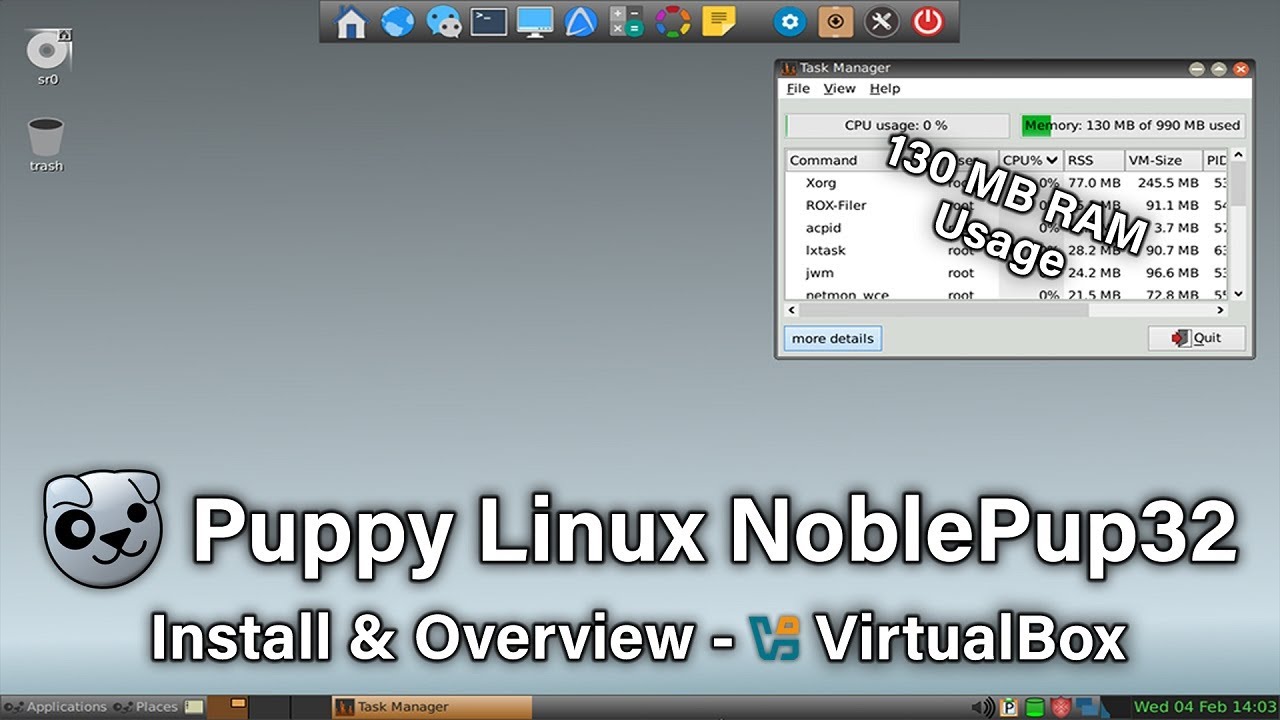
Task: Select the acpid process row
Action: pyautogui.click(x=1007, y=228)
